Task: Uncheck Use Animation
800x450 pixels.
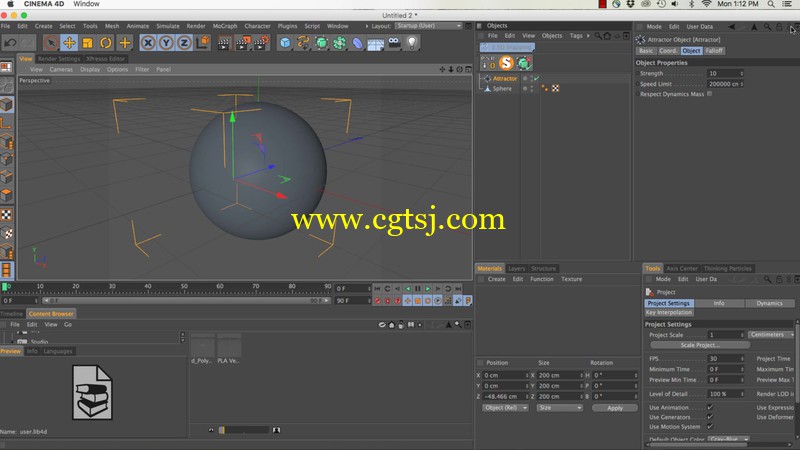Action: (710, 407)
